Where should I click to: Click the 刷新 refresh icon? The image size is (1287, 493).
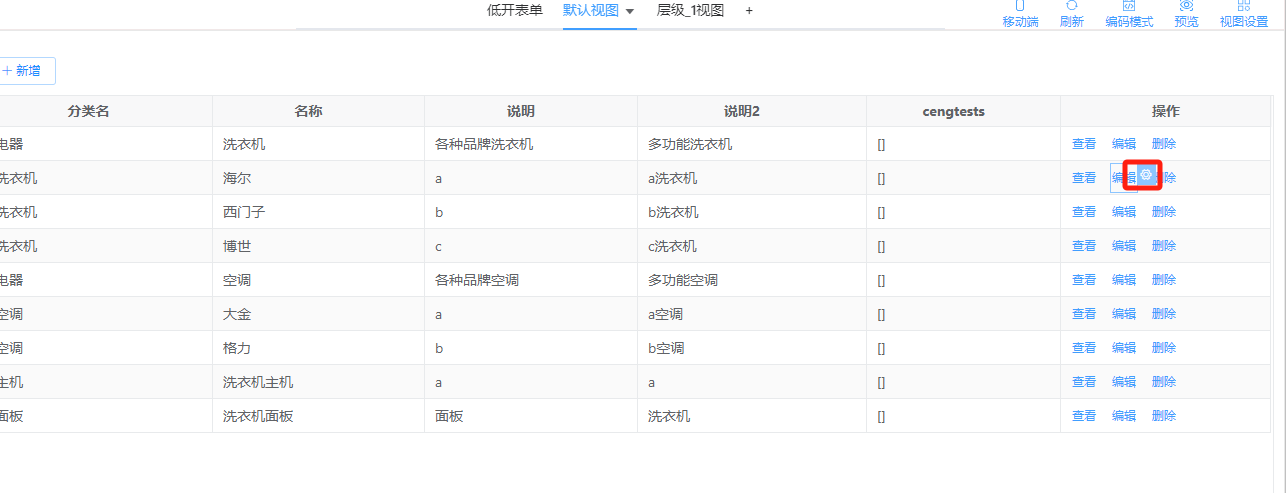click(1071, 13)
